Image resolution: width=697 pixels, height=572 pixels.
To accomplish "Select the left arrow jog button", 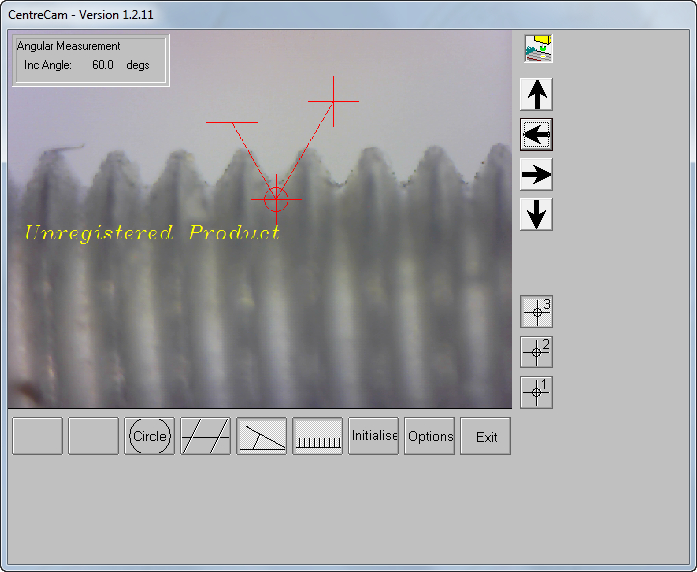I will coord(537,134).
